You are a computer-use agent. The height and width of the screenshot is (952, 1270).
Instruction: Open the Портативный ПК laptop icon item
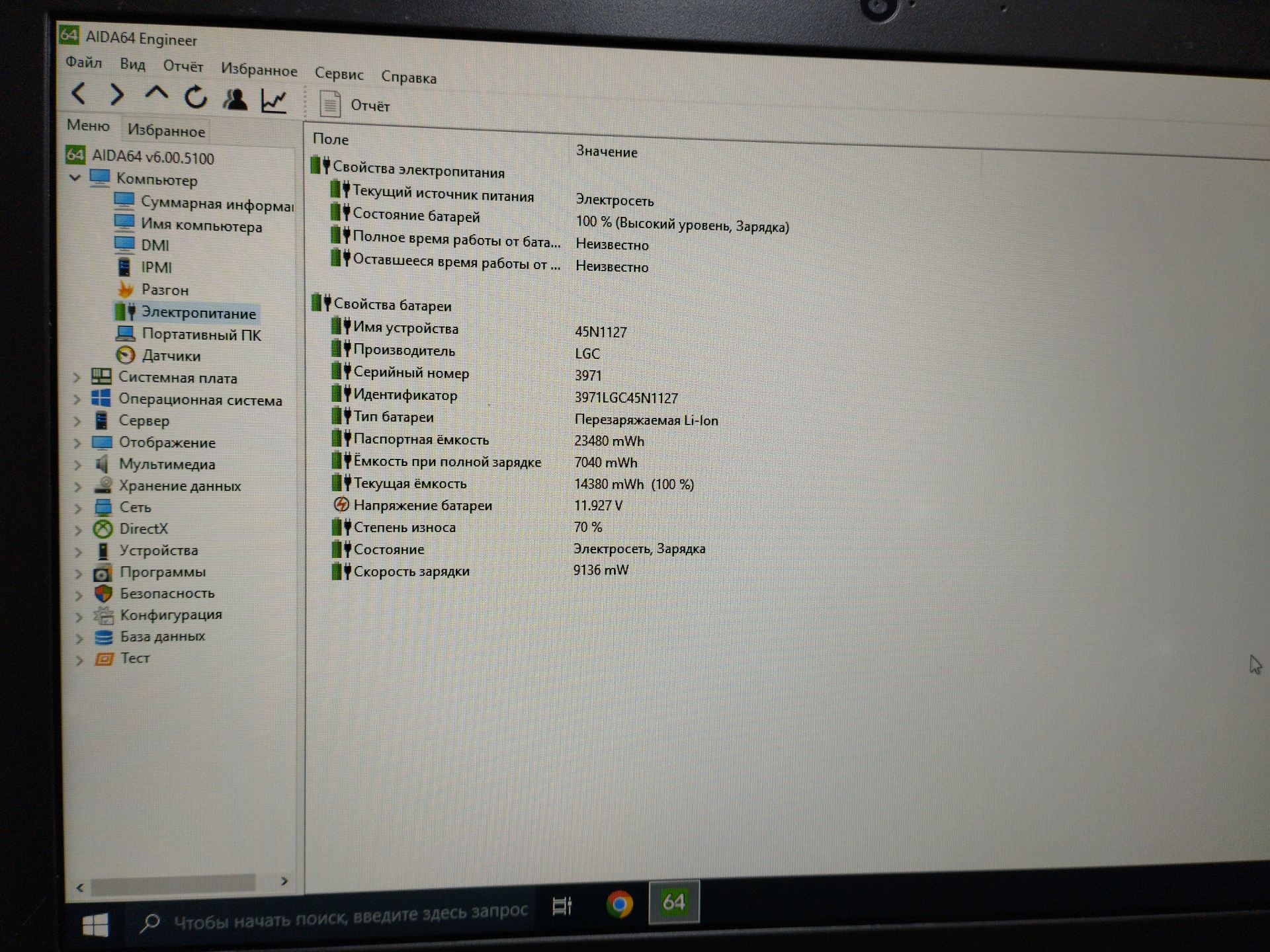[x=126, y=333]
